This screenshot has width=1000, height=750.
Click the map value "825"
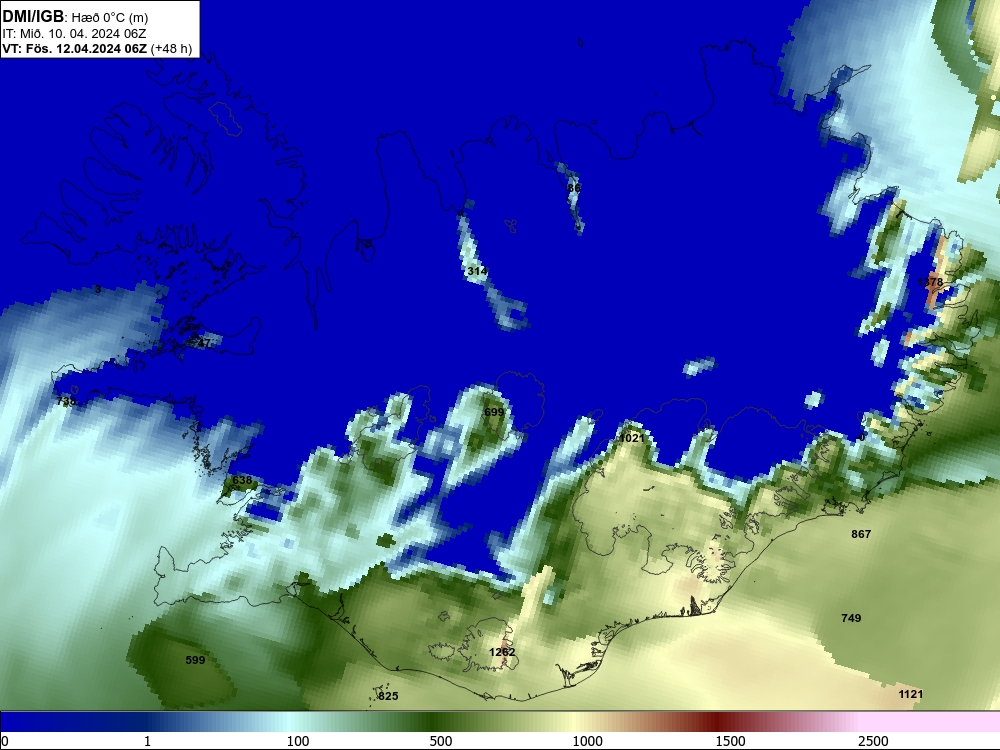point(388,696)
